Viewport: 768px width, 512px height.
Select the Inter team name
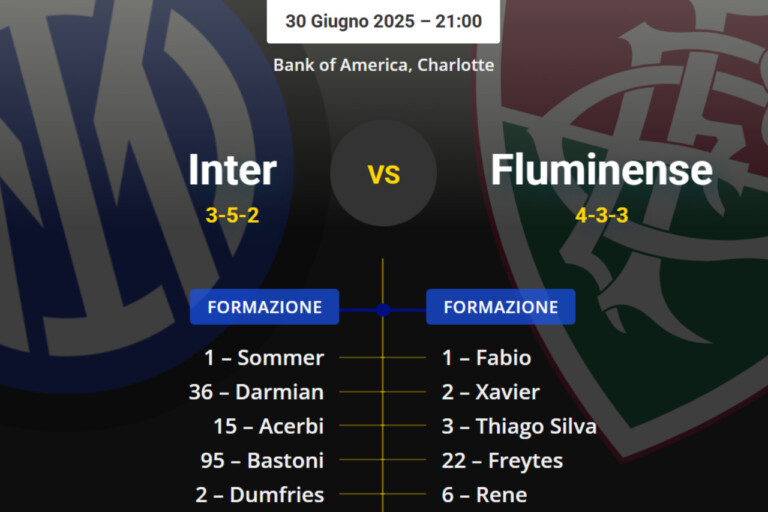(x=232, y=170)
